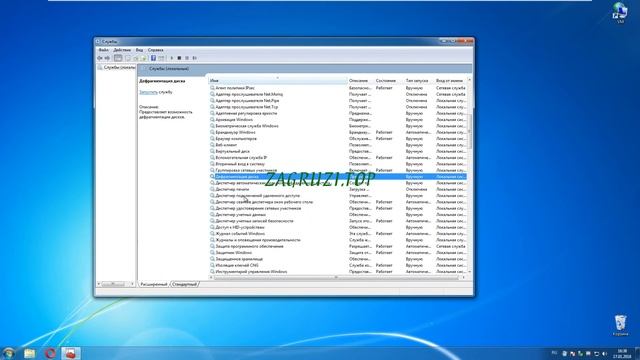Open the Opera browser taskbar icon
The height and width of the screenshot is (360, 640).
point(50,353)
